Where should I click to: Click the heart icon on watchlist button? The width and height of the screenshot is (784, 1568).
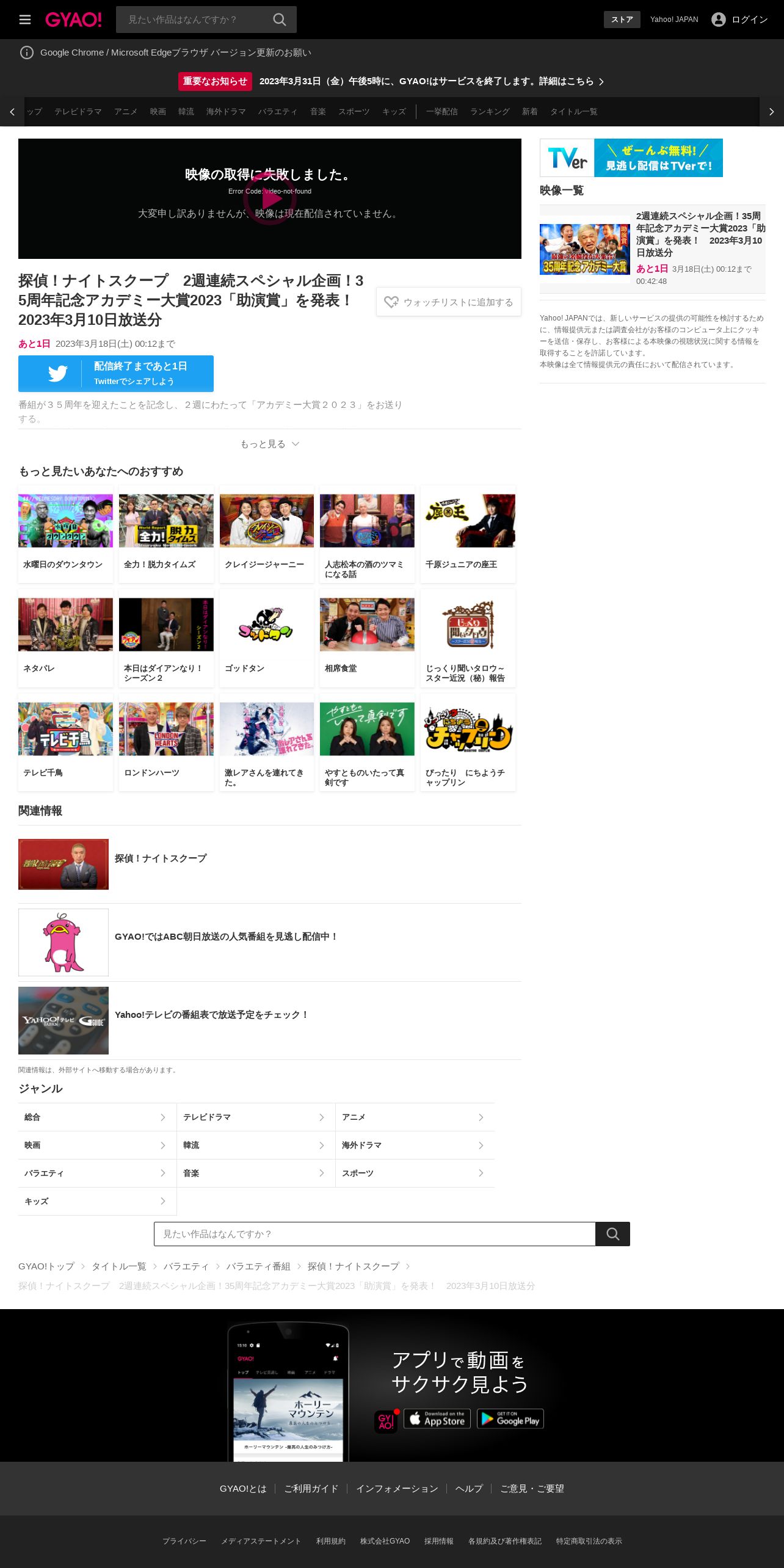(391, 302)
